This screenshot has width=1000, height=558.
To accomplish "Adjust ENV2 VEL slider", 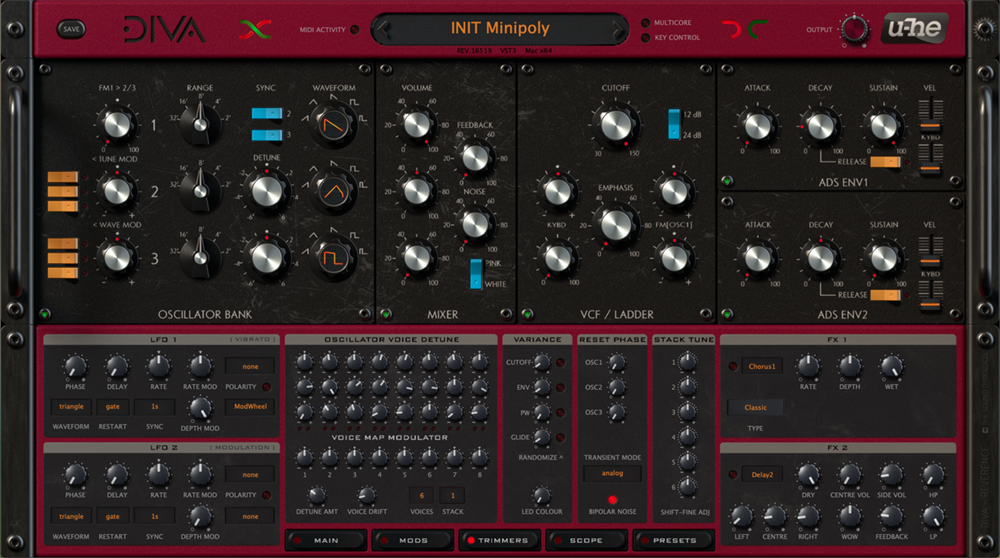I will (930, 253).
